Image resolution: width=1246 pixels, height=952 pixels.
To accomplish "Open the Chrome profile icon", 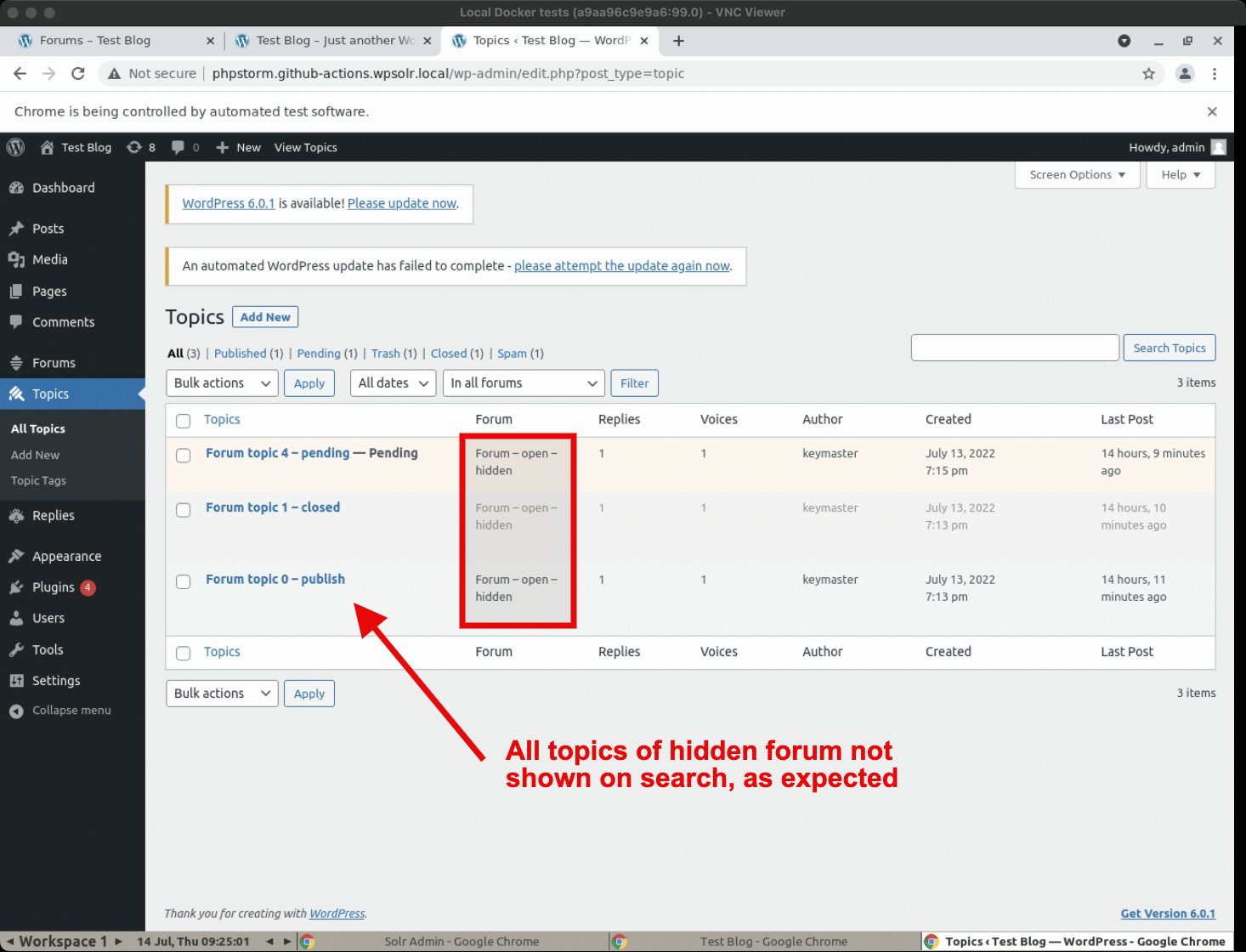I will tap(1185, 73).
